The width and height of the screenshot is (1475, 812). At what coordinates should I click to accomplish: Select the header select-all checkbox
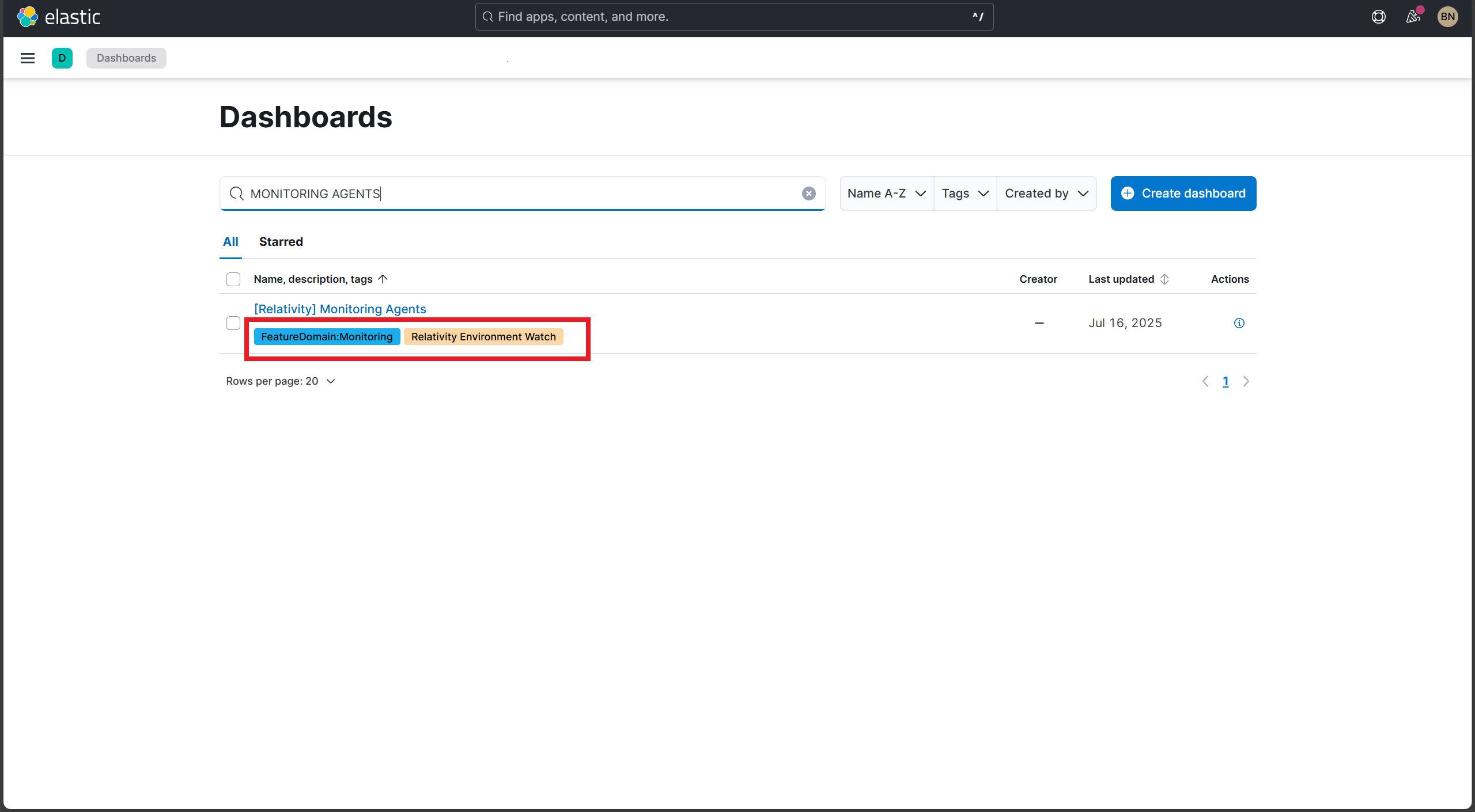tap(233, 279)
